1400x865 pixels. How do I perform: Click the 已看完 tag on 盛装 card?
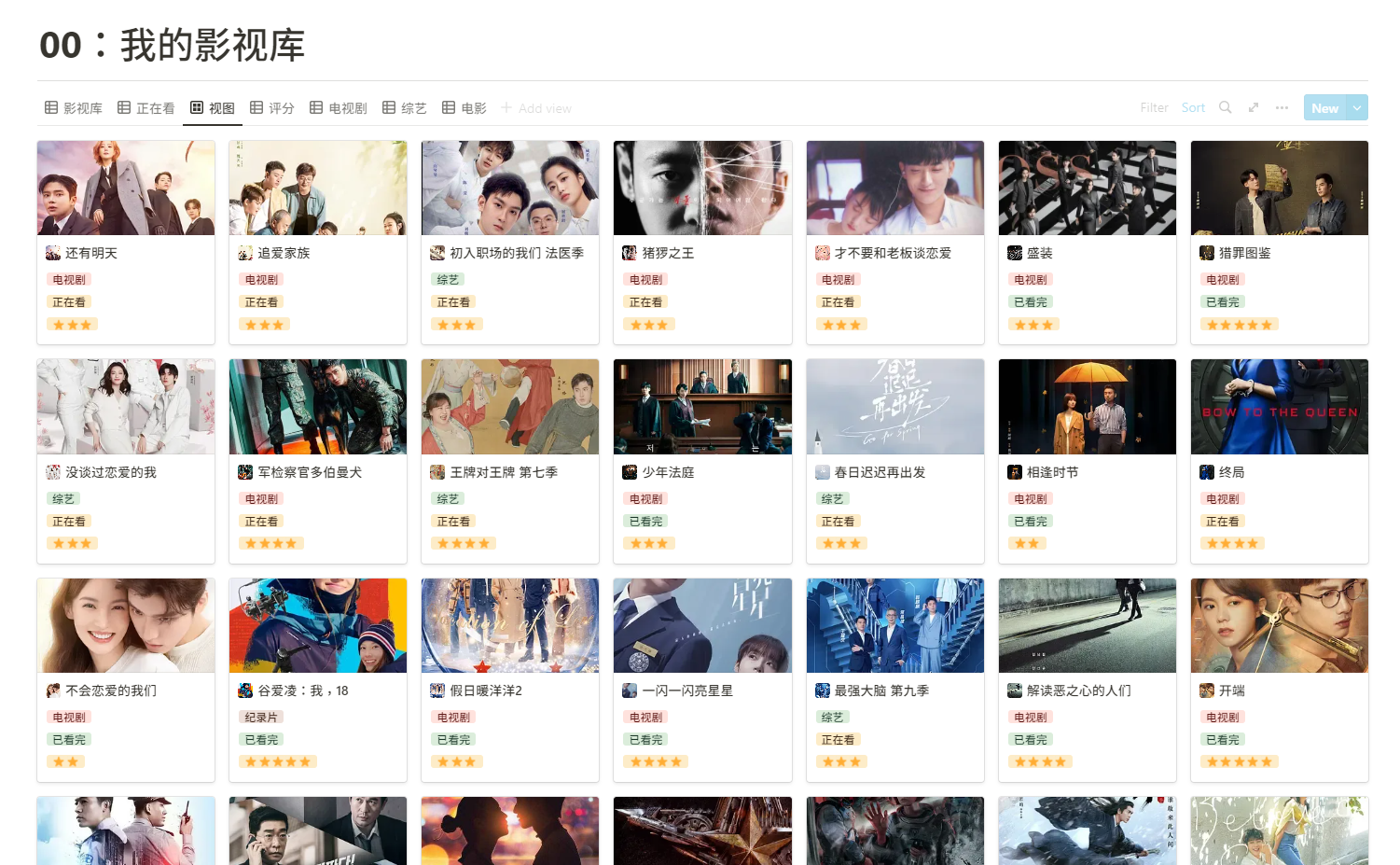coord(1031,302)
